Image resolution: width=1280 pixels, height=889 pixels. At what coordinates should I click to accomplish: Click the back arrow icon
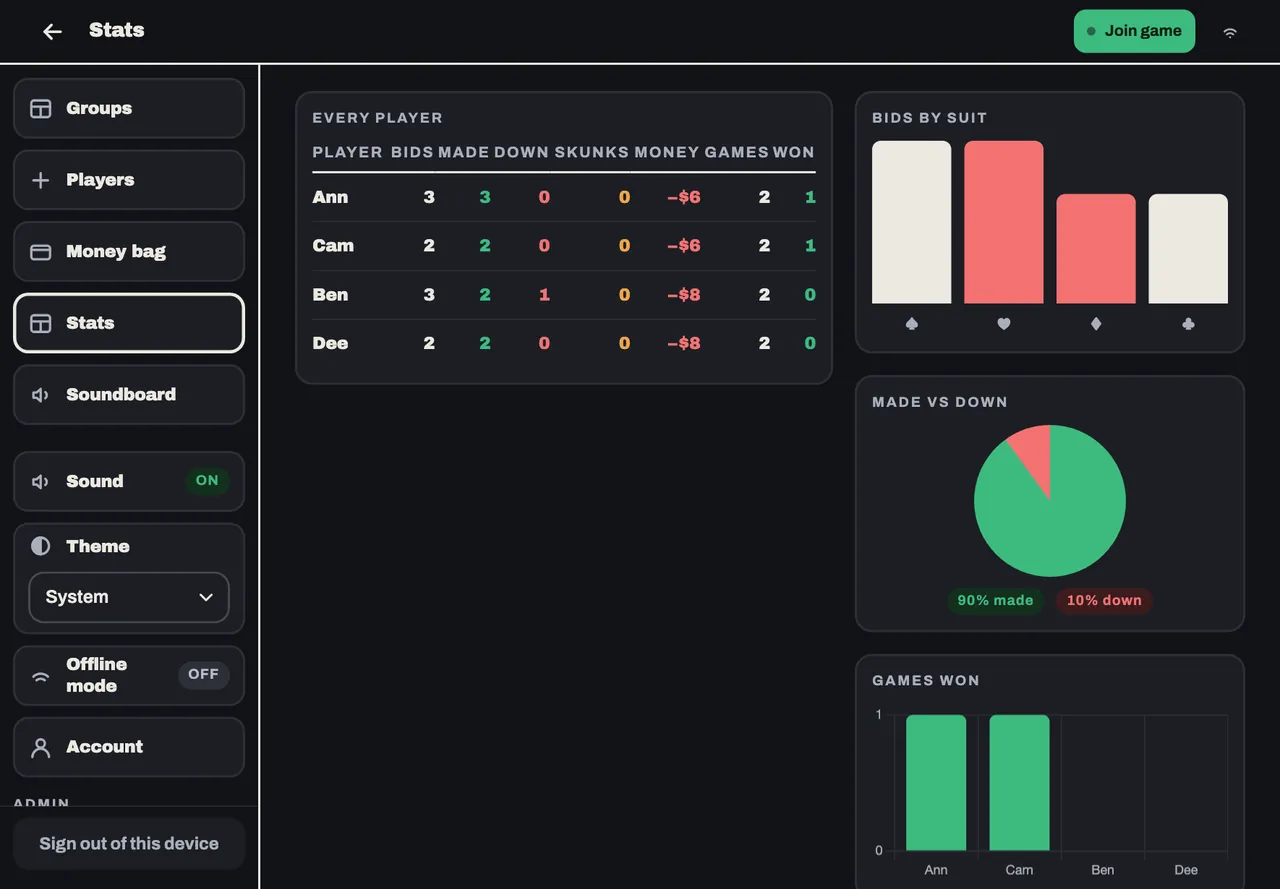pyautogui.click(x=52, y=32)
